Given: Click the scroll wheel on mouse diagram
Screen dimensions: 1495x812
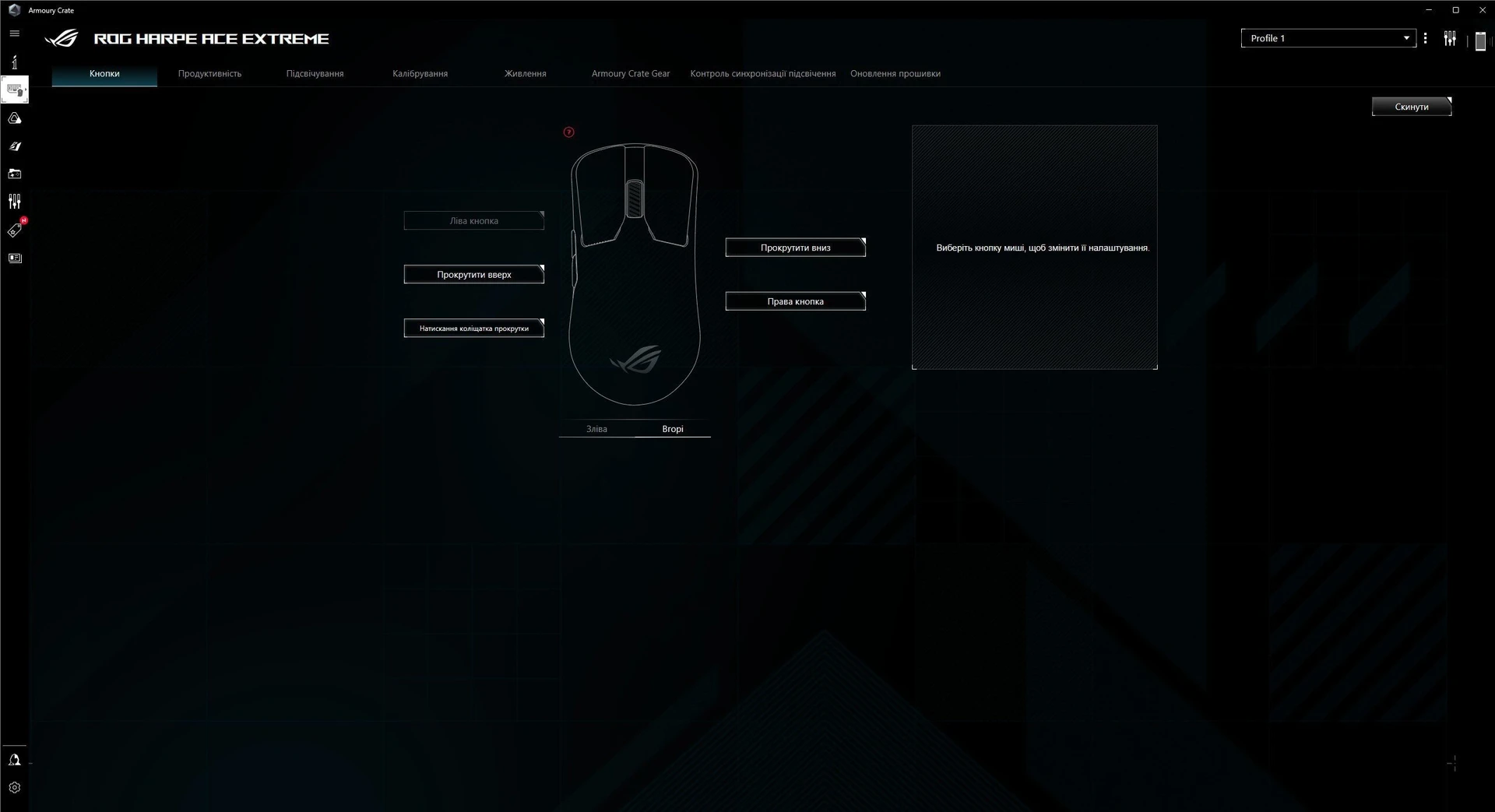Looking at the screenshot, I should 635,199.
